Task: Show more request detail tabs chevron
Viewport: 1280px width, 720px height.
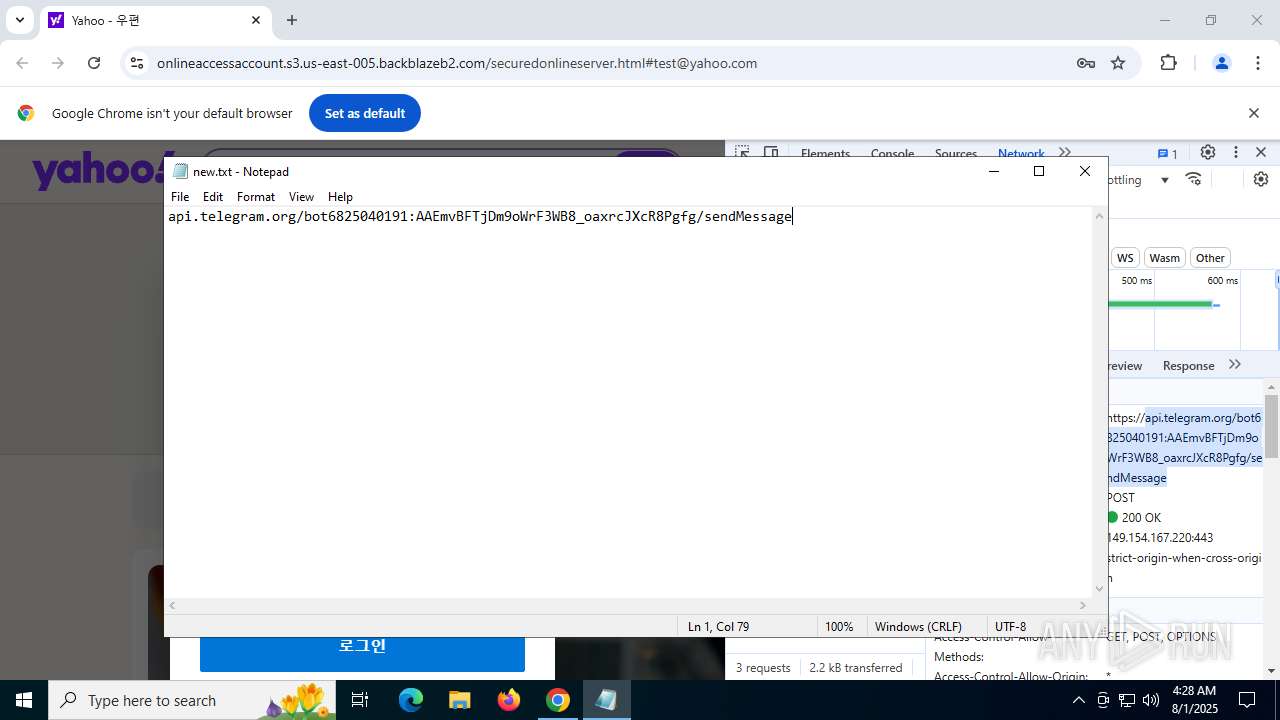Action: click(x=1235, y=365)
